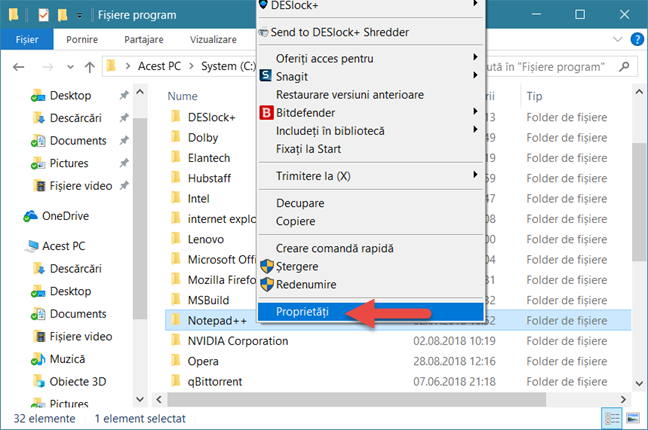Select the NVIDIA Corporation folder

click(238, 341)
